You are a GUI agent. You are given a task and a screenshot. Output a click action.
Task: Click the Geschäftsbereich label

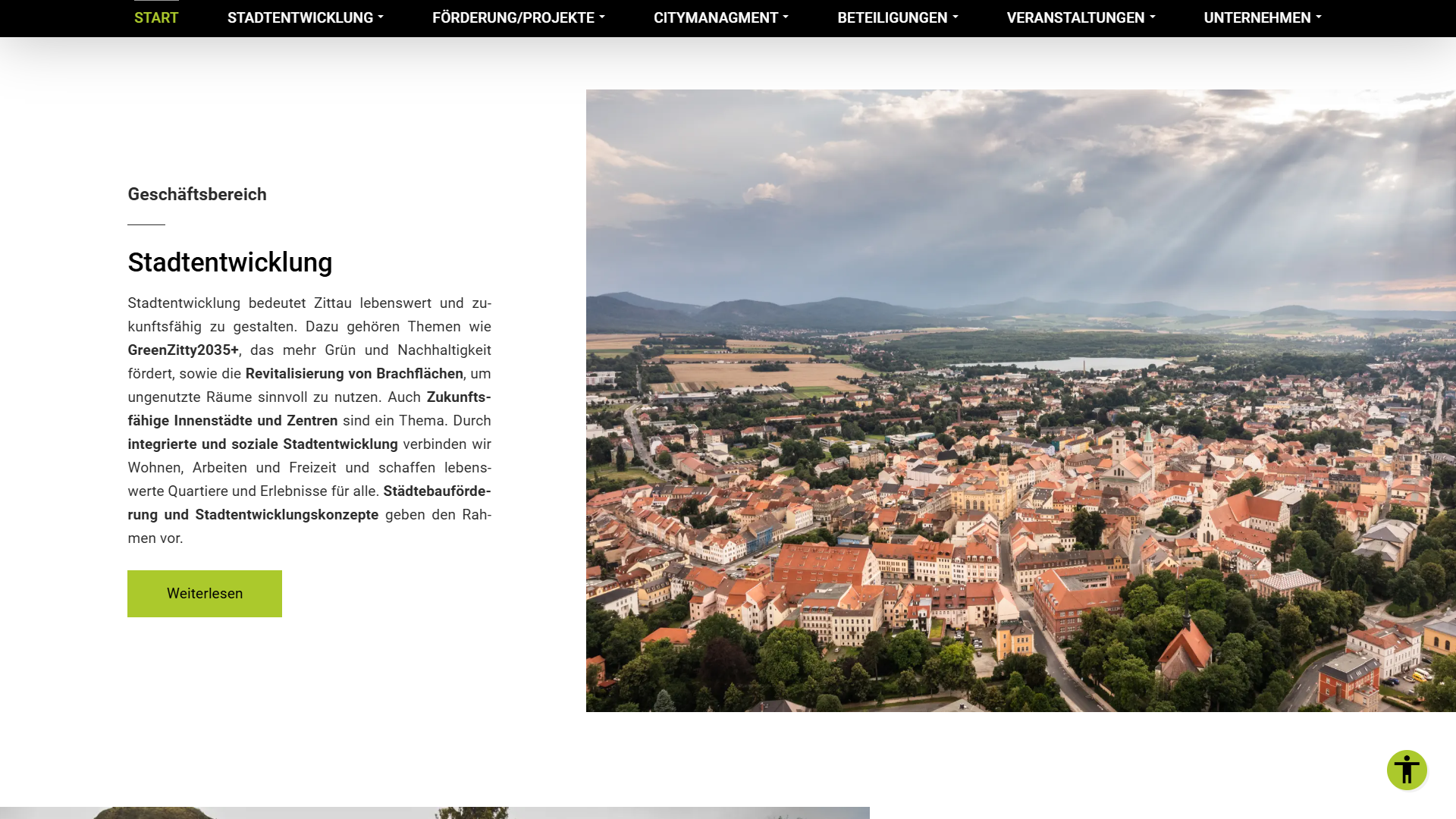[197, 194]
